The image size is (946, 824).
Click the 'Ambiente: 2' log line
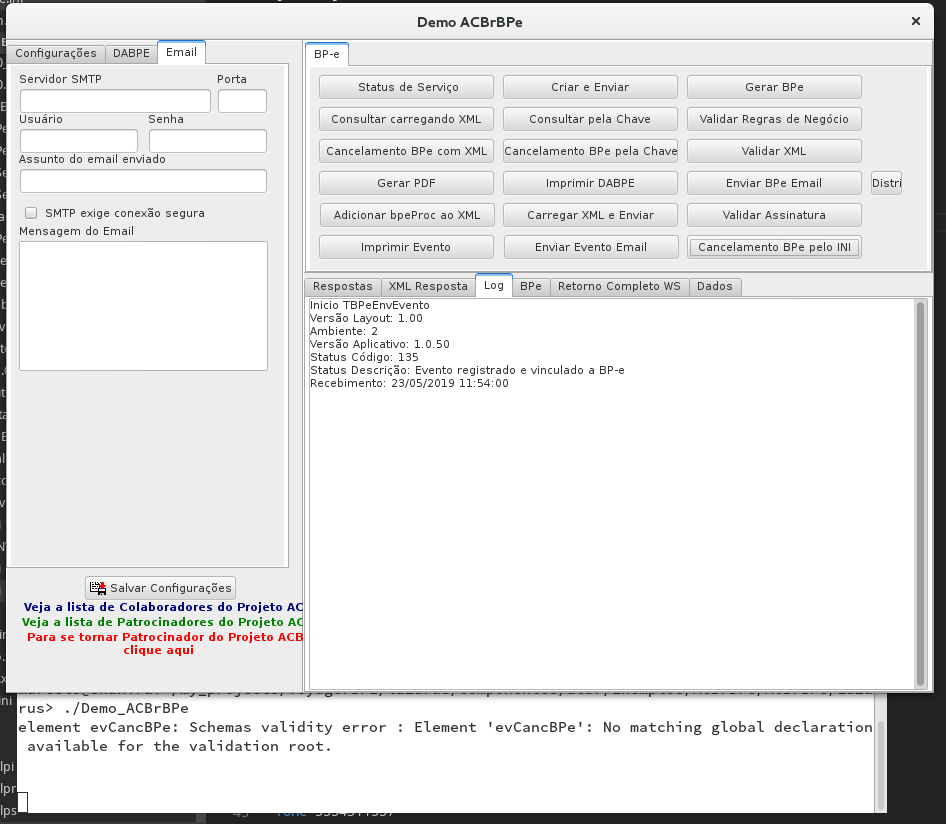click(x=343, y=331)
